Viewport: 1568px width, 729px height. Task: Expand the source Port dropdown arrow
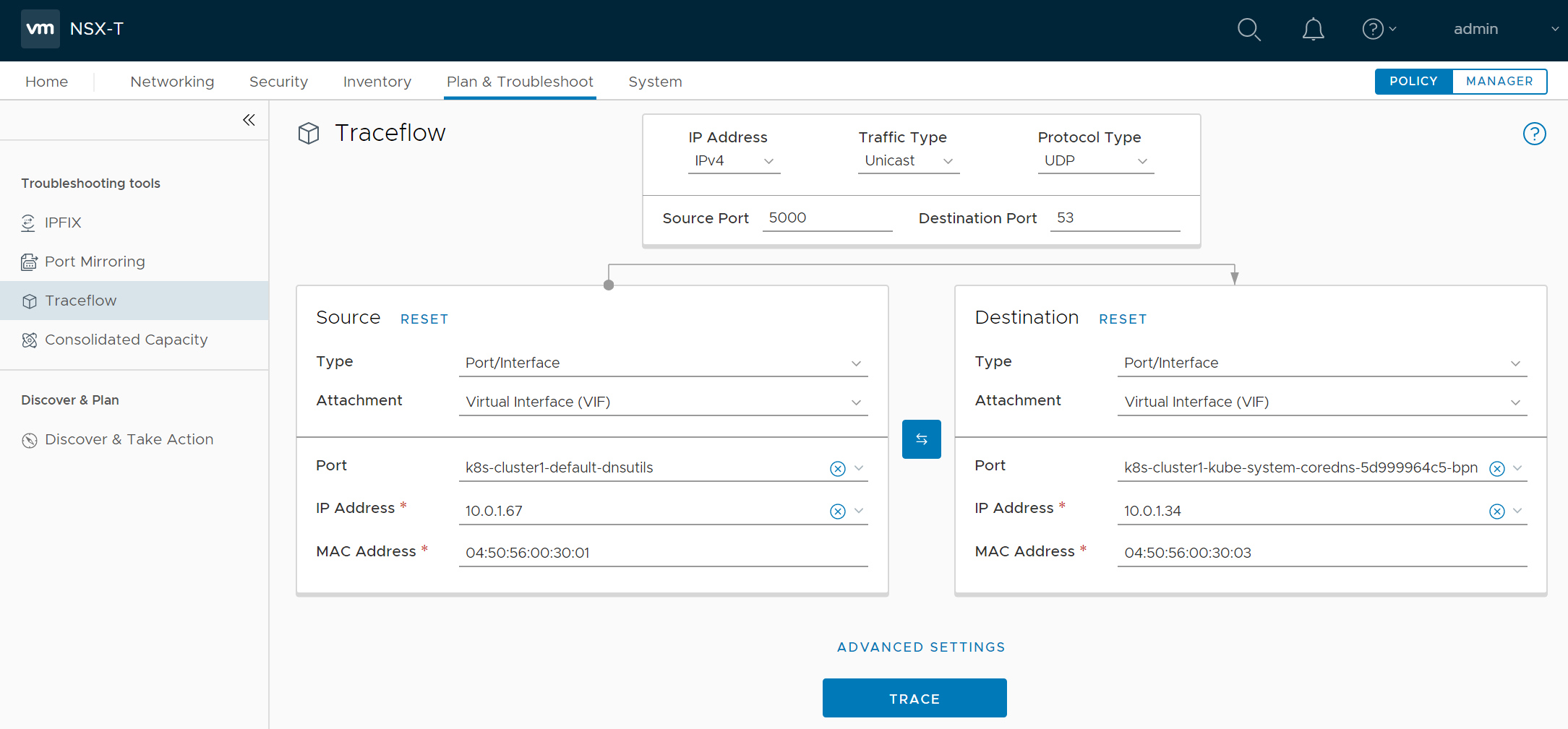click(x=859, y=468)
